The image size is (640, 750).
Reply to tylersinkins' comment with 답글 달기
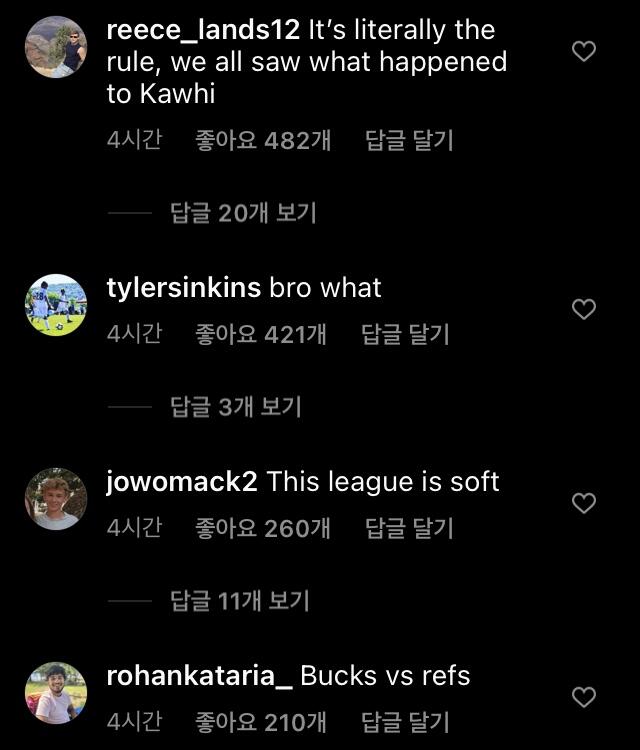coord(405,334)
